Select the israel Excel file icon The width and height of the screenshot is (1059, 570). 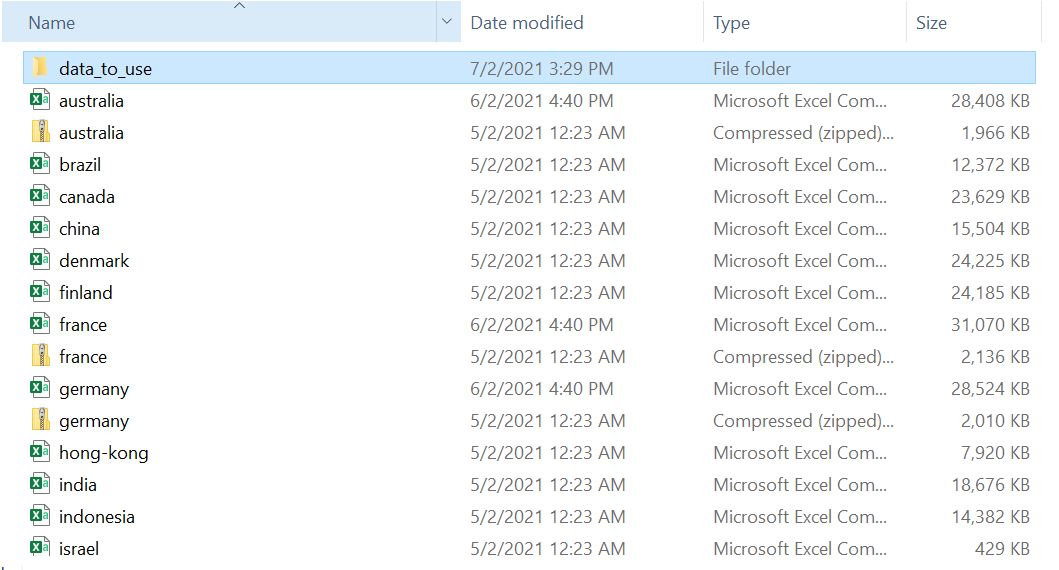(x=40, y=548)
